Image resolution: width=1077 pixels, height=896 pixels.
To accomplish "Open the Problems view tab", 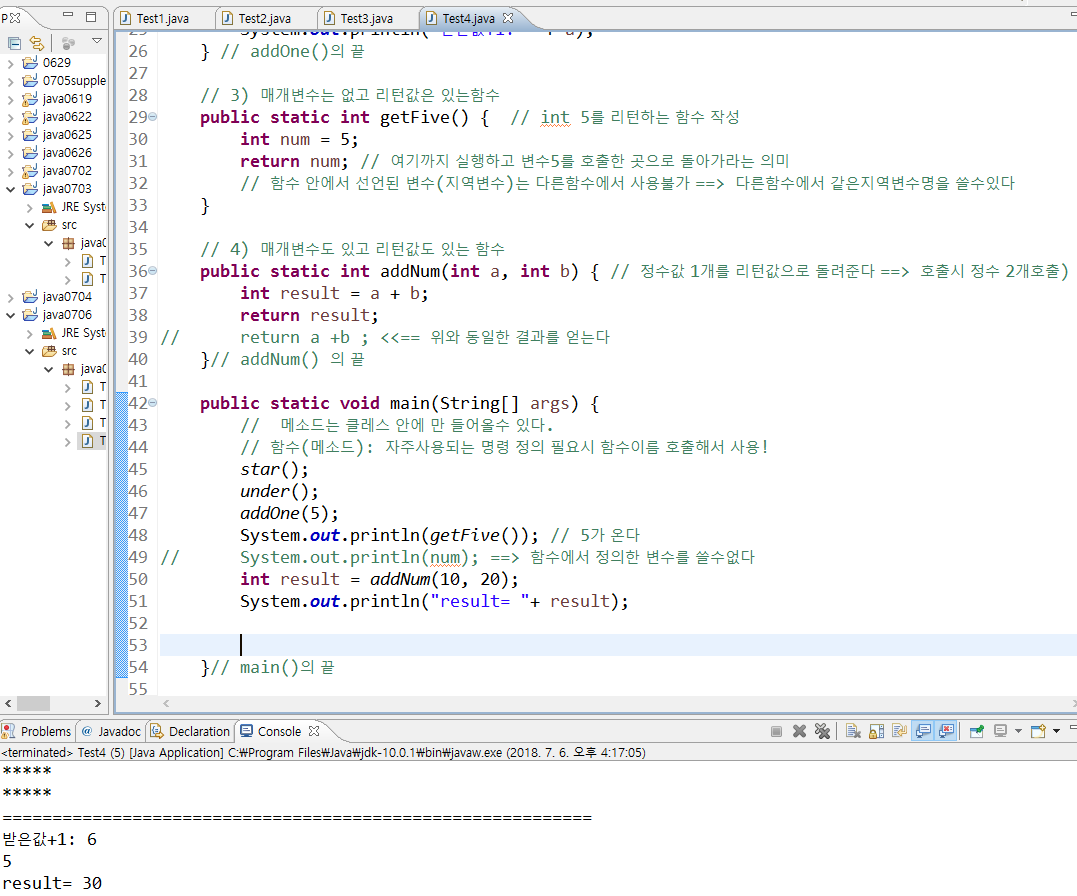I will point(37,731).
